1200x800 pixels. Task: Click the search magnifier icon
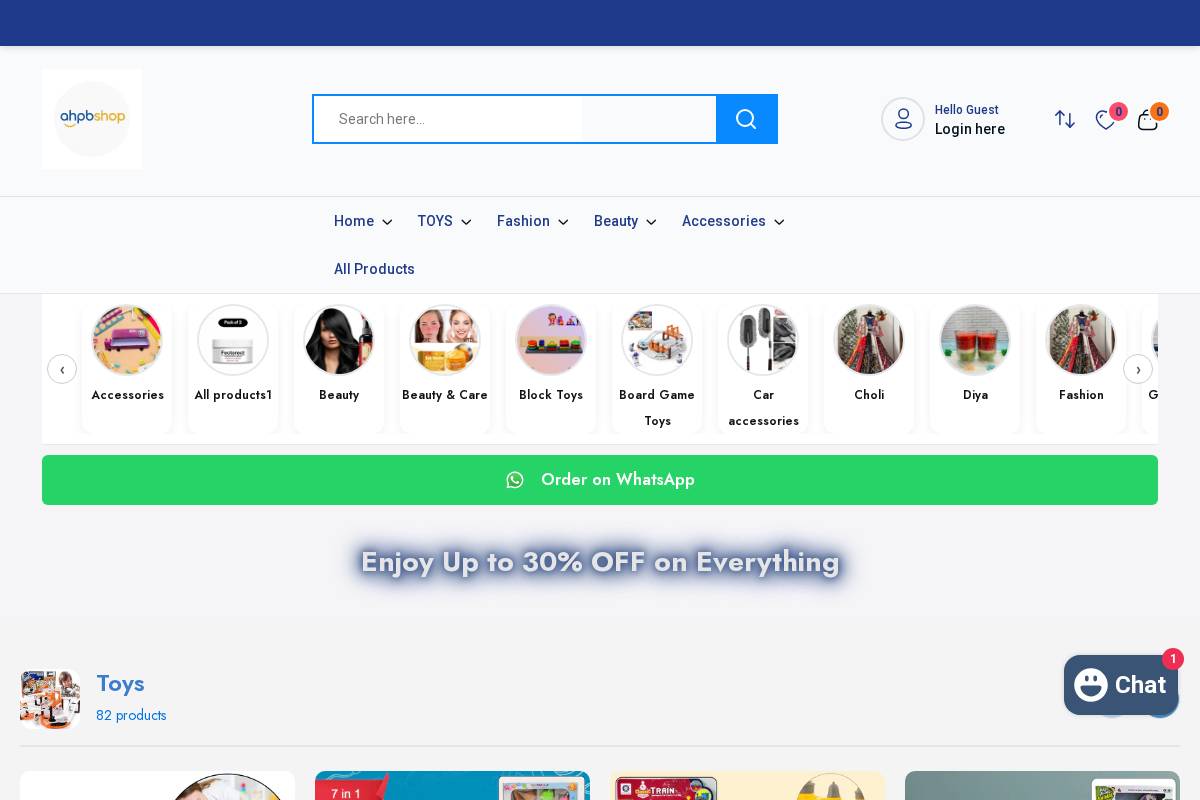pos(746,119)
